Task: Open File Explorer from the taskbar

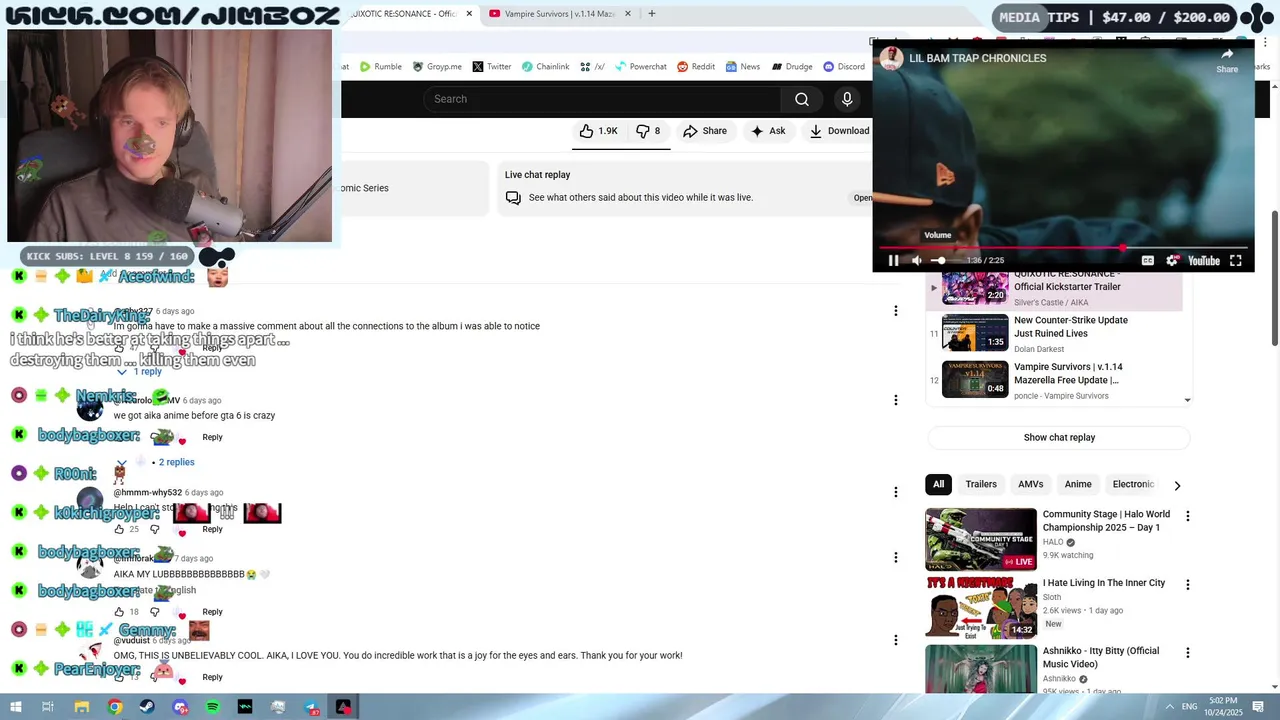Action: 82,707
